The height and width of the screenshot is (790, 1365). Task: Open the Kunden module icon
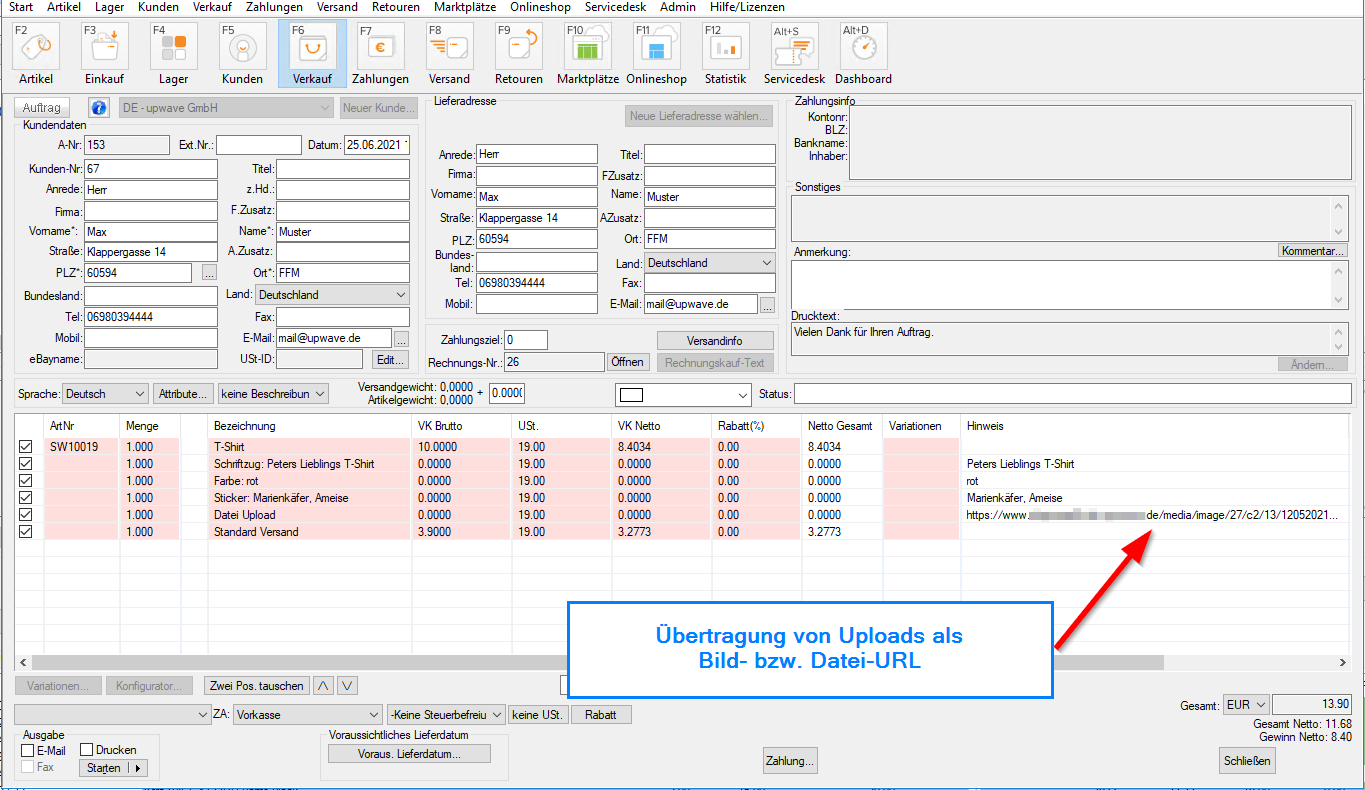coord(243,46)
